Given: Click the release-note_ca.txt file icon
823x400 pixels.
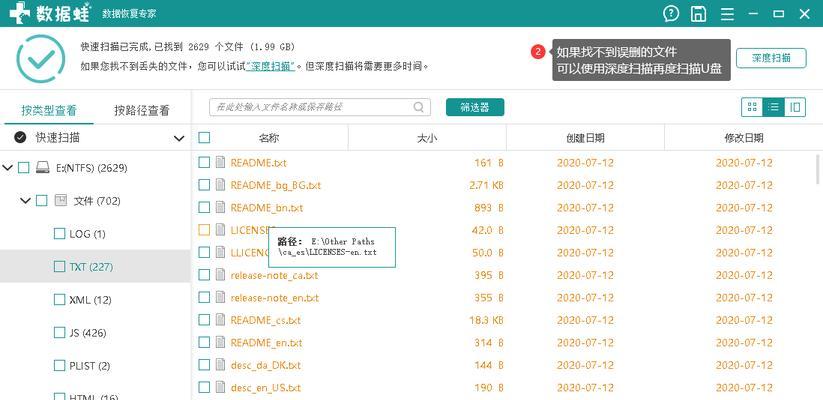Looking at the screenshot, I should click(220, 275).
